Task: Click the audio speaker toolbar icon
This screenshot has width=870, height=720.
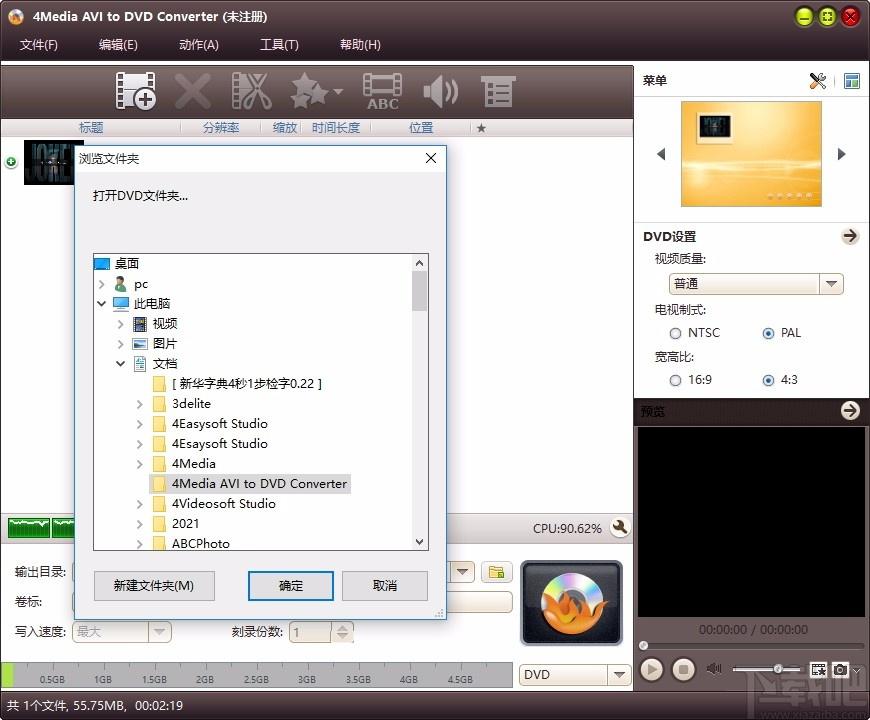Action: 441,92
